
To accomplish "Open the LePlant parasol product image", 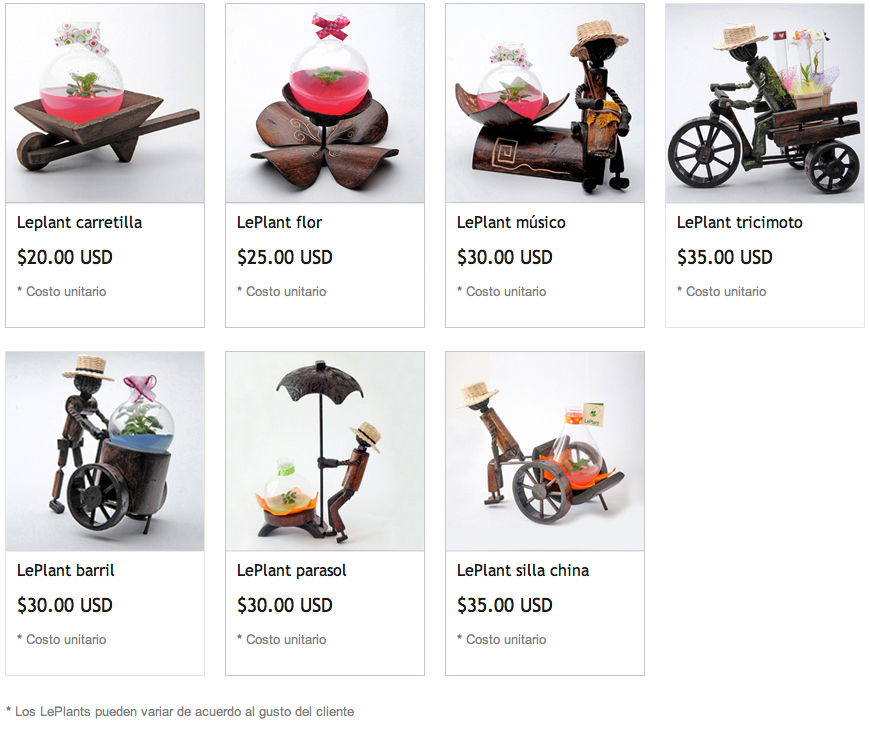I will coord(325,451).
